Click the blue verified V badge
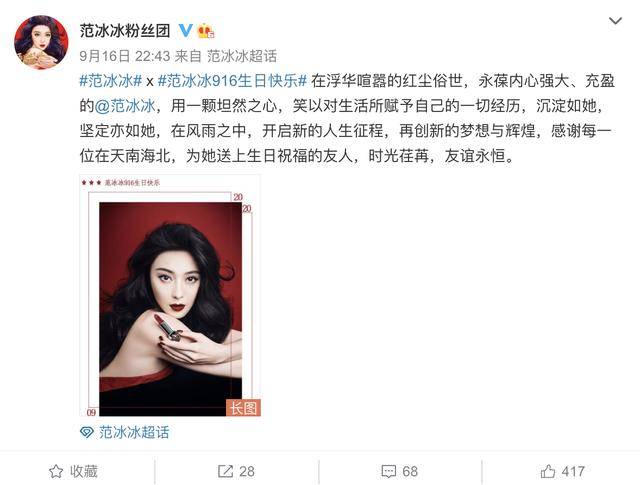The height and width of the screenshot is (485, 640). point(186,31)
